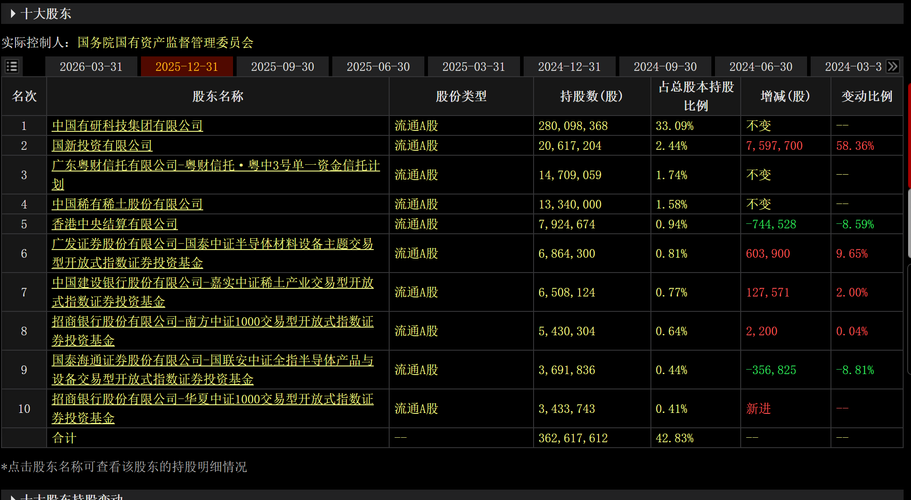
Task: Click the 9.65% change ratio cell
Action: click(852, 254)
